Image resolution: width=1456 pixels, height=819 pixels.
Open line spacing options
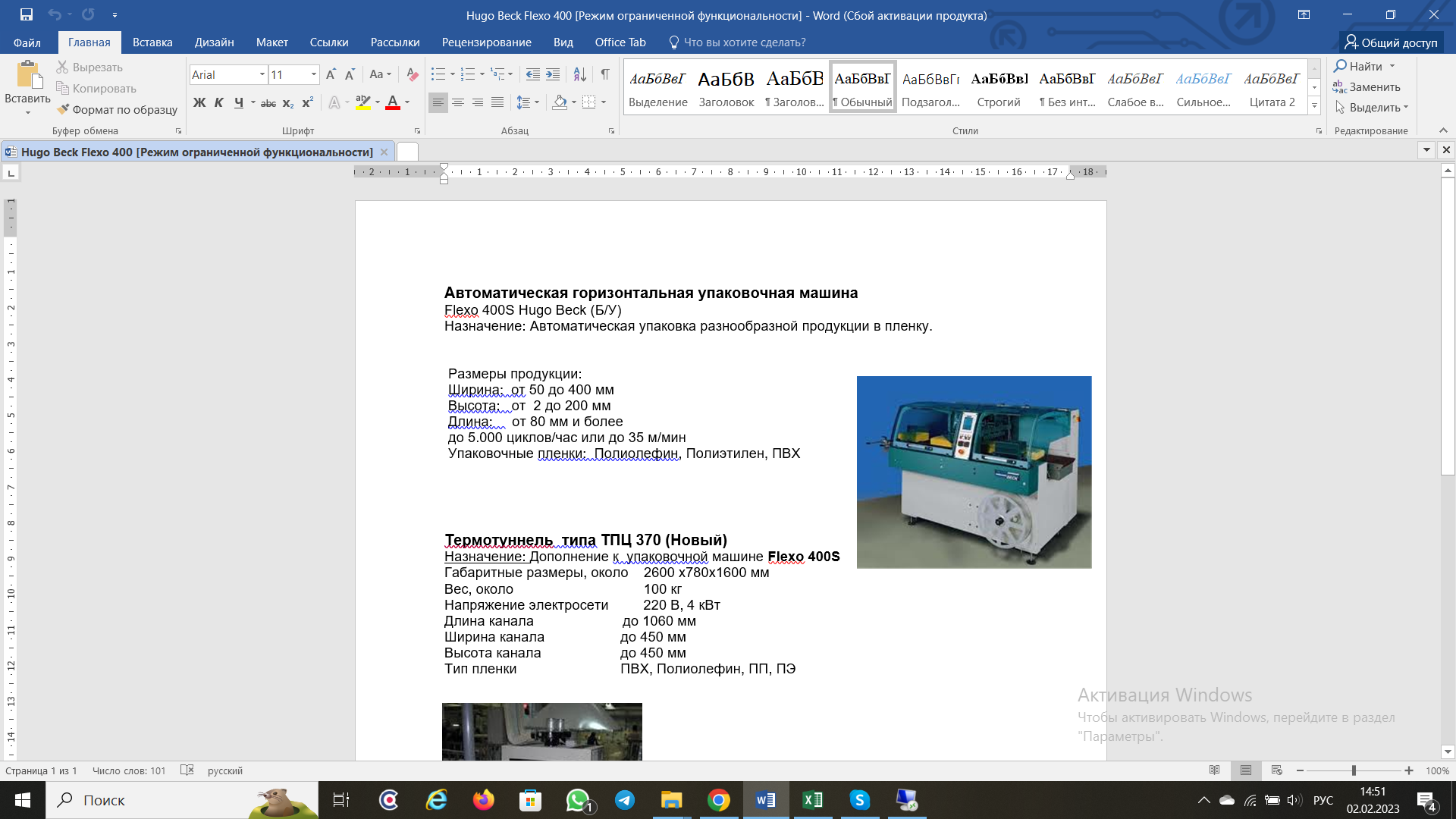tap(528, 102)
